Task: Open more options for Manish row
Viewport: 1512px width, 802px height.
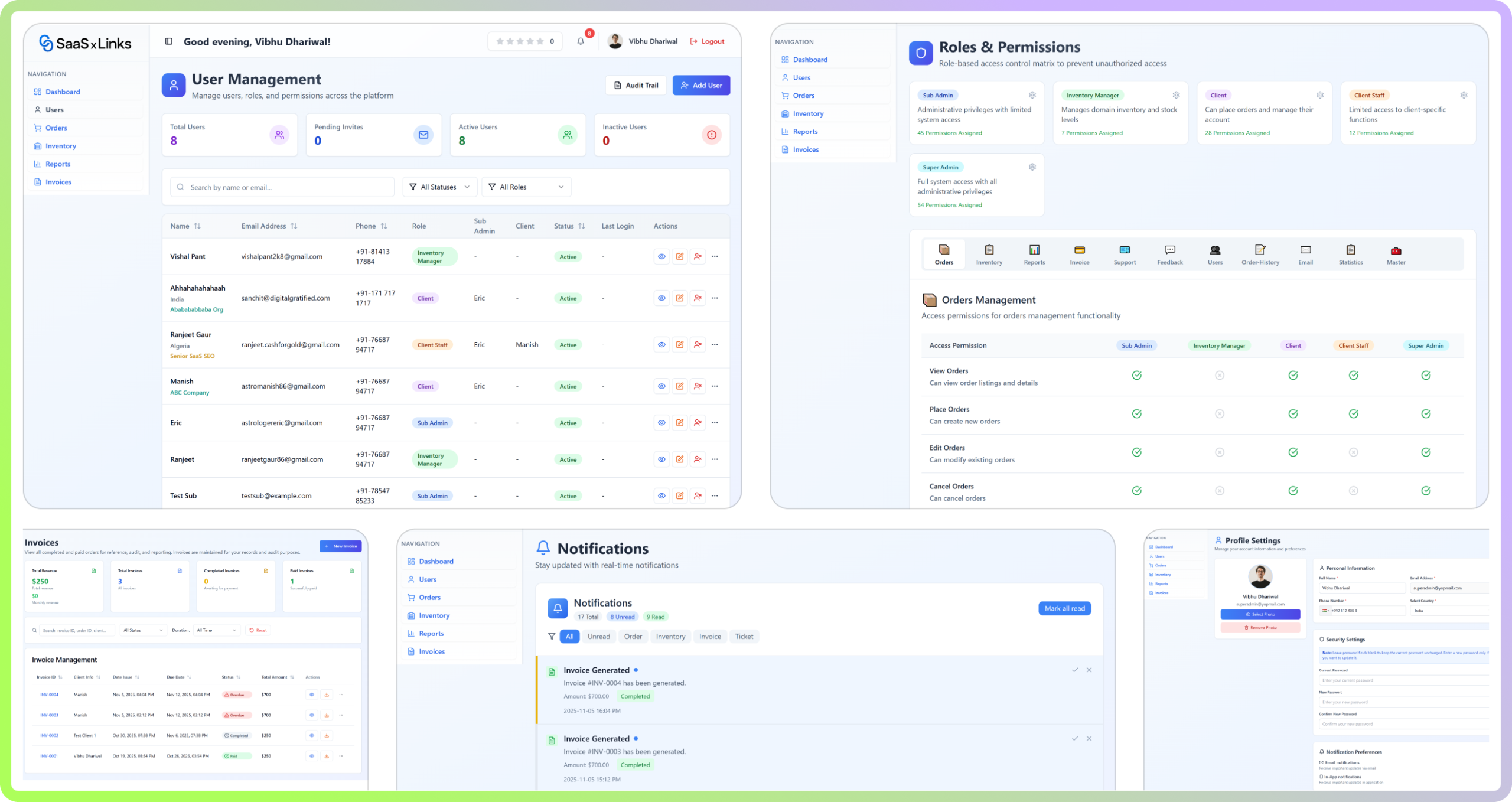Action: [715, 386]
